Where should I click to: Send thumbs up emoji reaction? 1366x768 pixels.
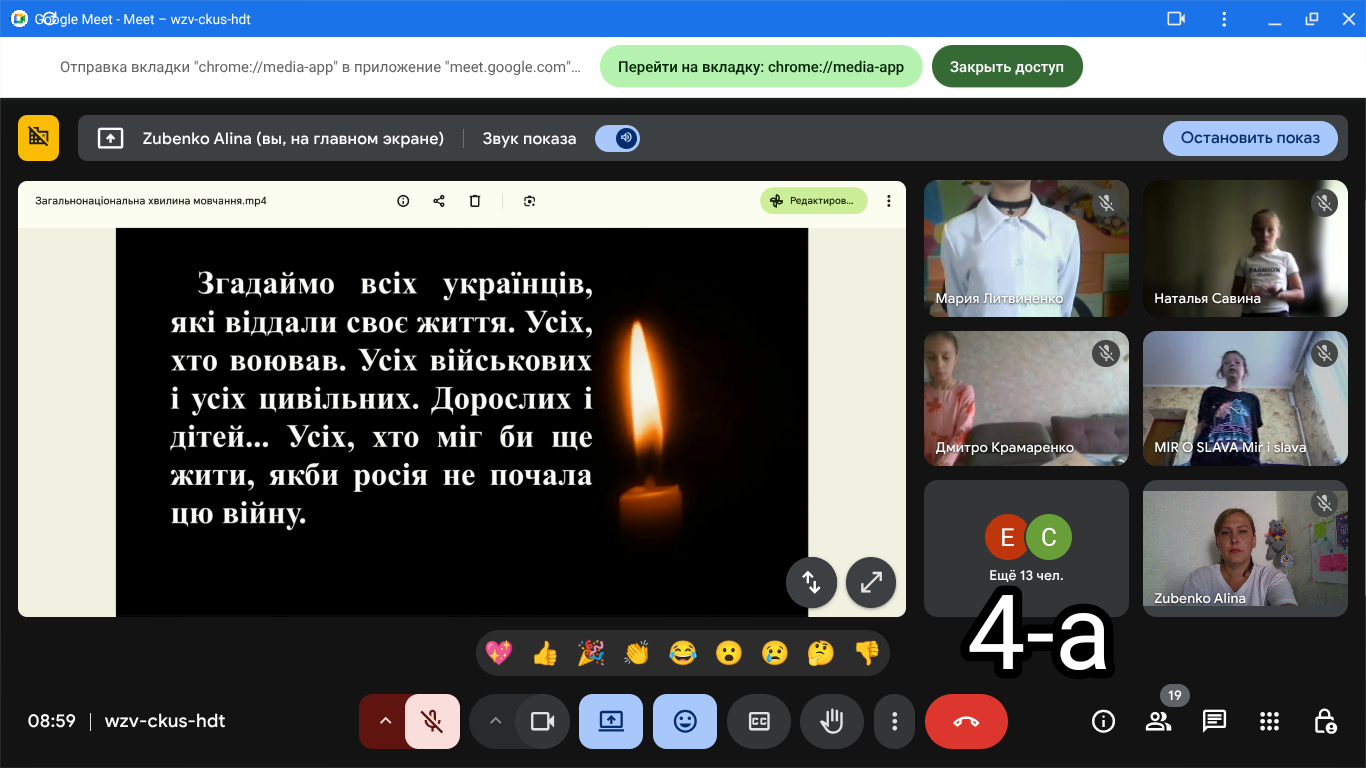point(545,653)
